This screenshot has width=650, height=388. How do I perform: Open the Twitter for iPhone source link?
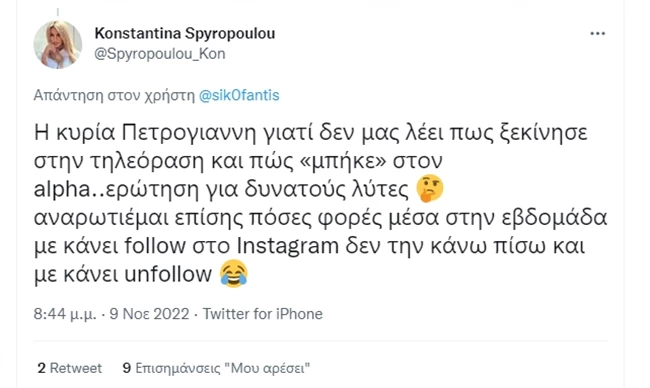[x=263, y=314]
